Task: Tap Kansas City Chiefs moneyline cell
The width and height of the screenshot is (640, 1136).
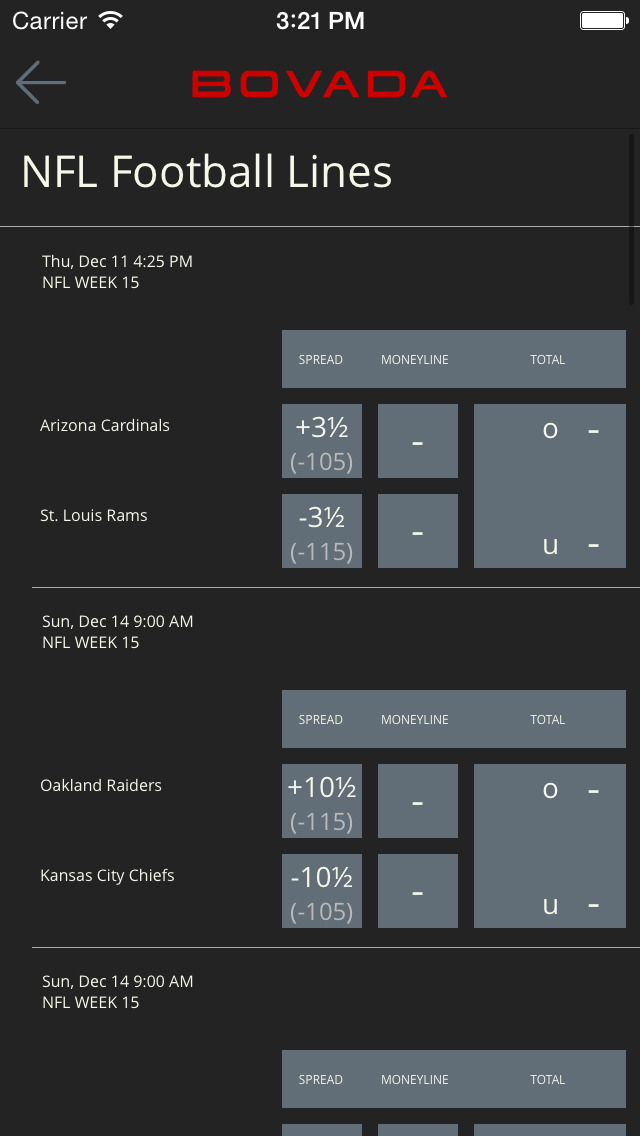Action: (418, 891)
